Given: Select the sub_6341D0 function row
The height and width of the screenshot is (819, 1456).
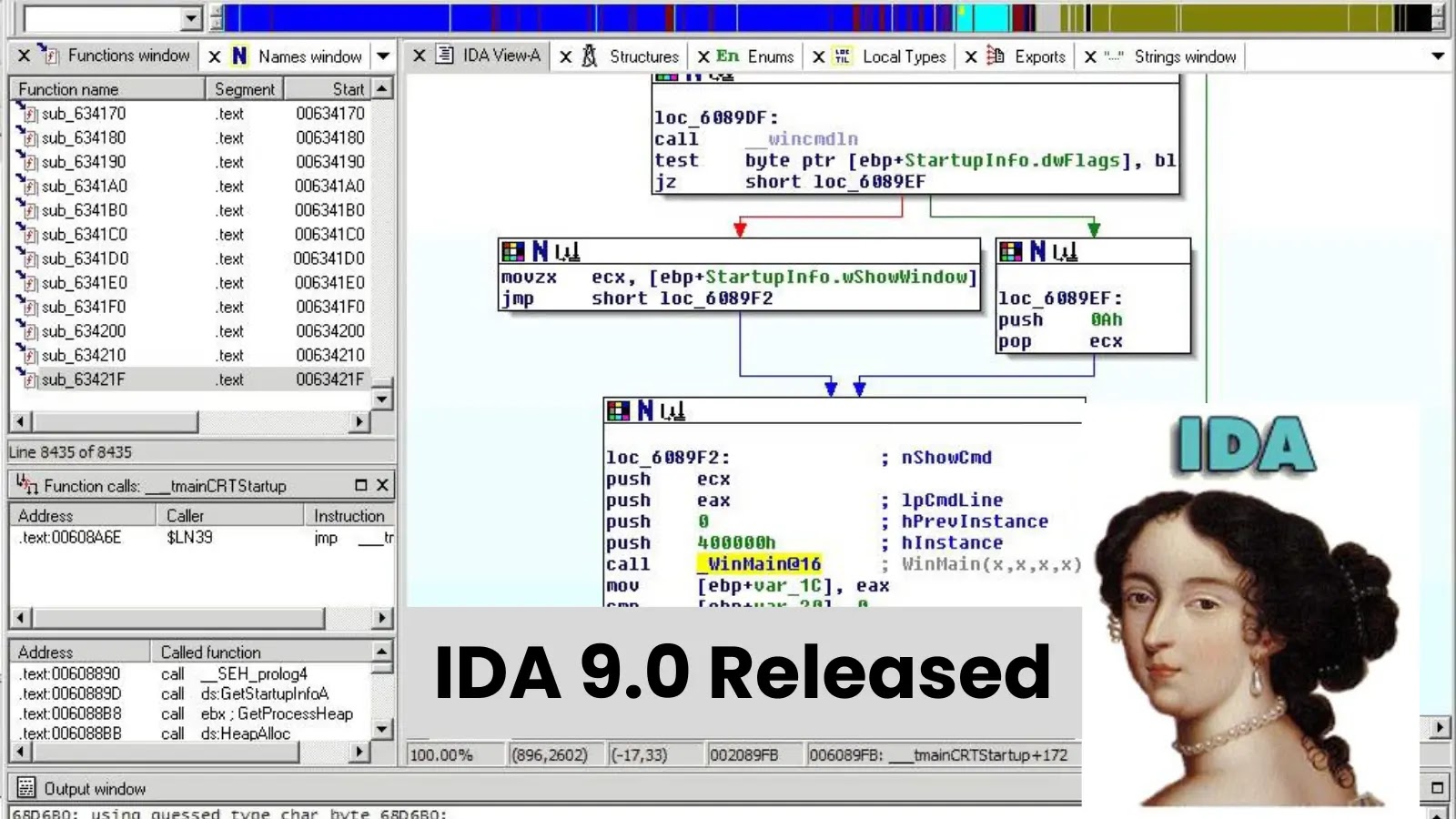Looking at the screenshot, I should 191,258.
